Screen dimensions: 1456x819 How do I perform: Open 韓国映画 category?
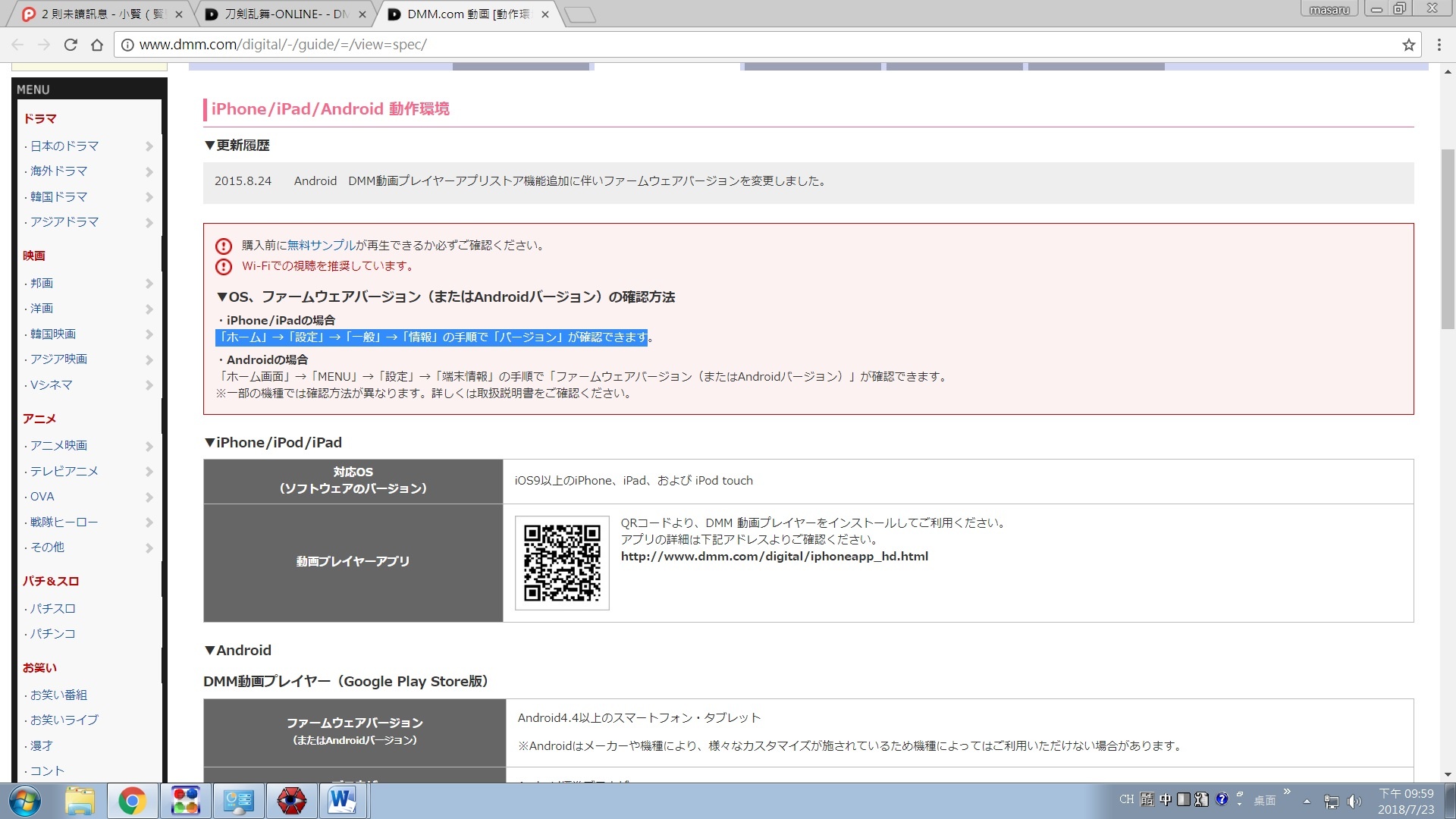click(53, 334)
